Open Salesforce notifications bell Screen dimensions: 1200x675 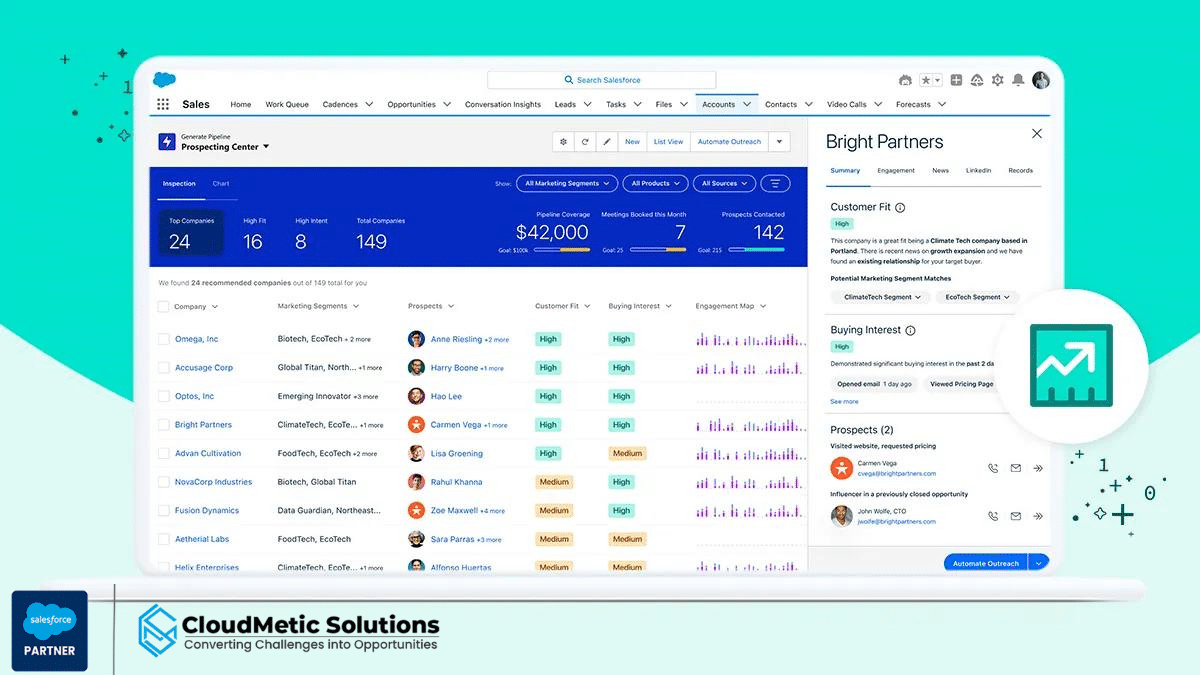[1018, 80]
